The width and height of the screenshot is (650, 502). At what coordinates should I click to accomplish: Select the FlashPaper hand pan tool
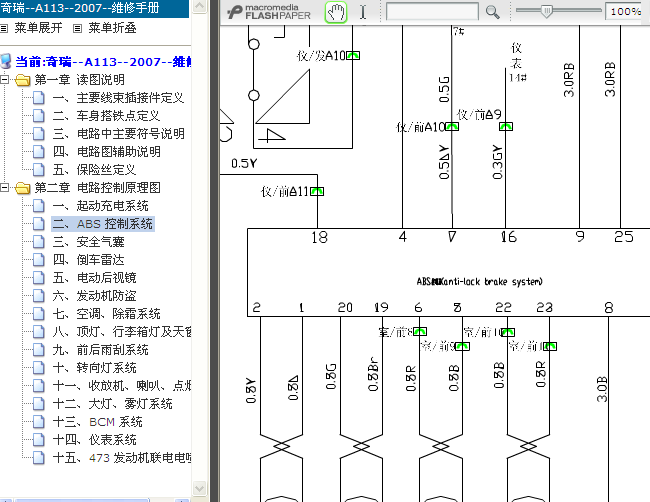coord(336,12)
